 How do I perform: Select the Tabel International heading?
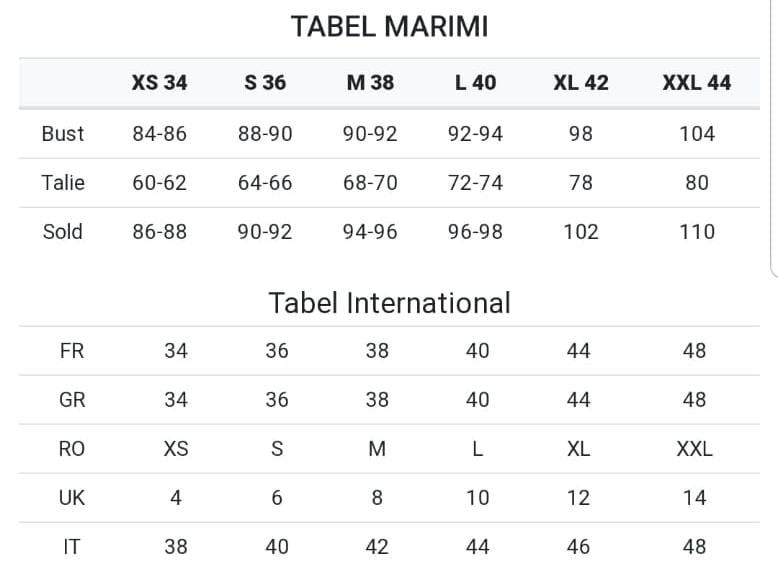tap(389, 302)
